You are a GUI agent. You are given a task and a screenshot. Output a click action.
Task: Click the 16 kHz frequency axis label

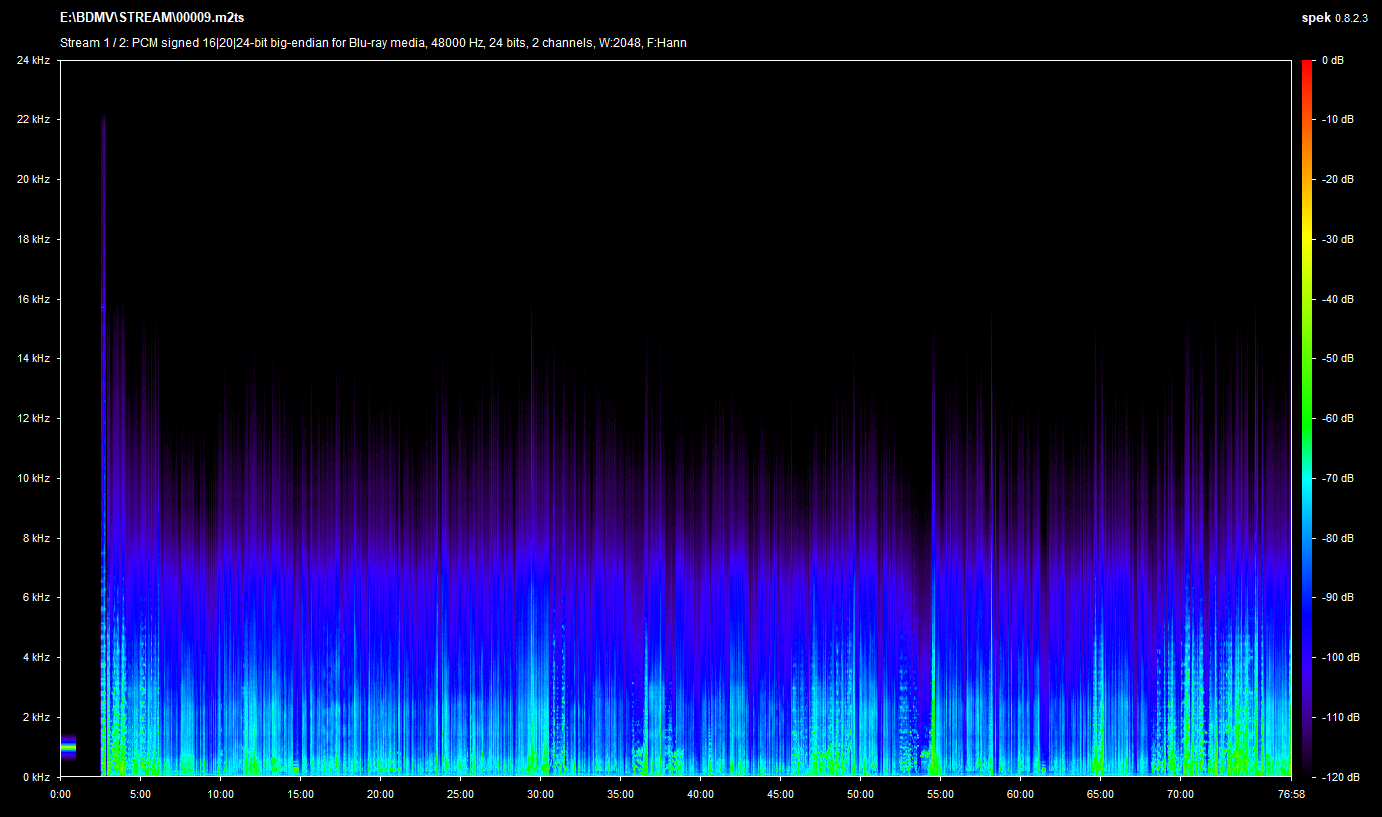point(33,299)
